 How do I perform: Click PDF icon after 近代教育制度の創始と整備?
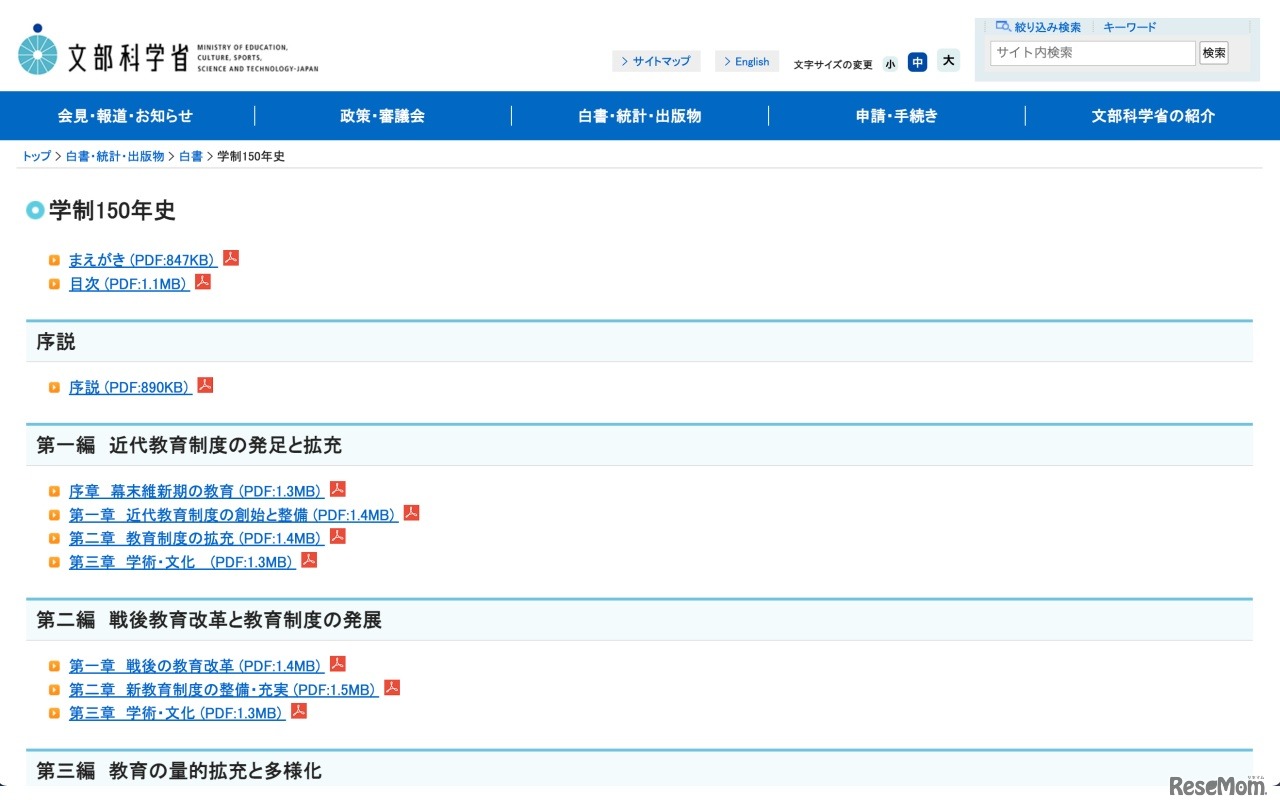[x=411, y=513]
